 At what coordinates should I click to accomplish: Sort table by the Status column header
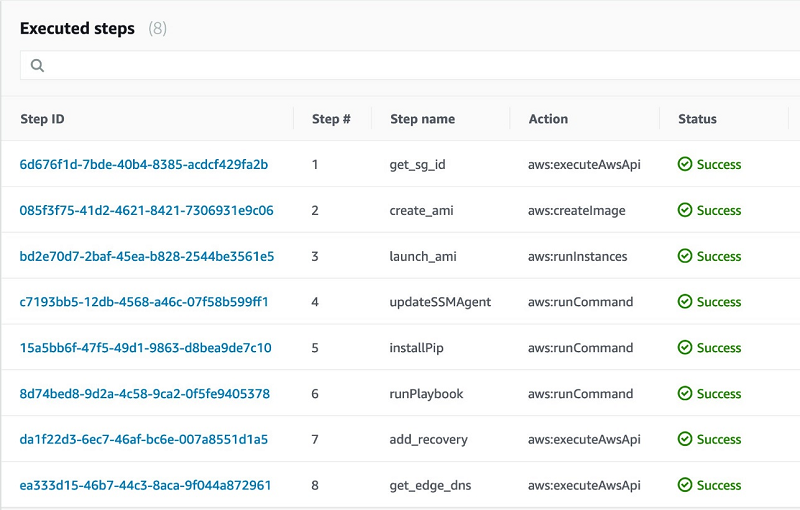tap(697, 119)
